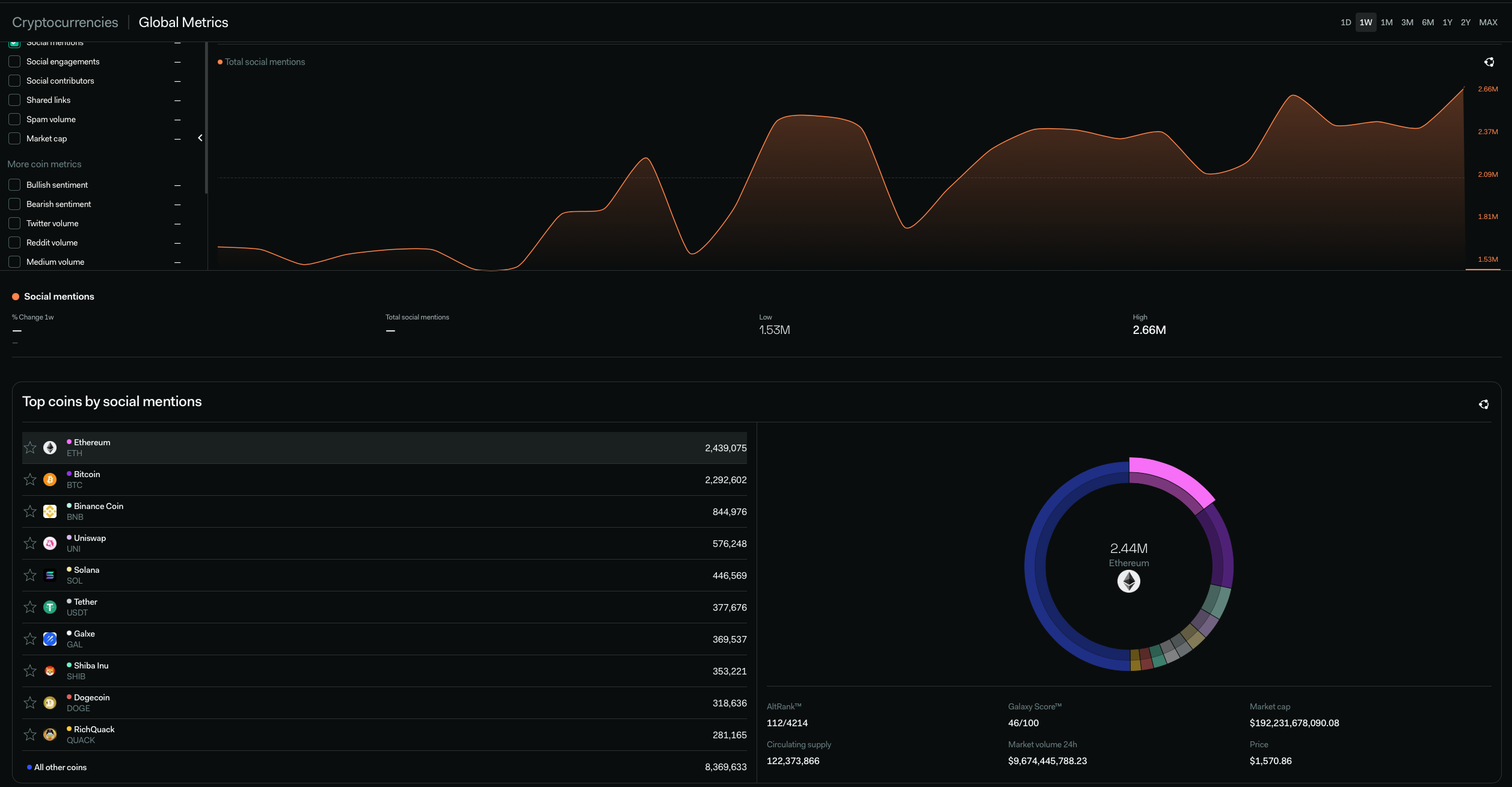
Task: Favorite Ethereum using its star icon
Action: (30, 448)
